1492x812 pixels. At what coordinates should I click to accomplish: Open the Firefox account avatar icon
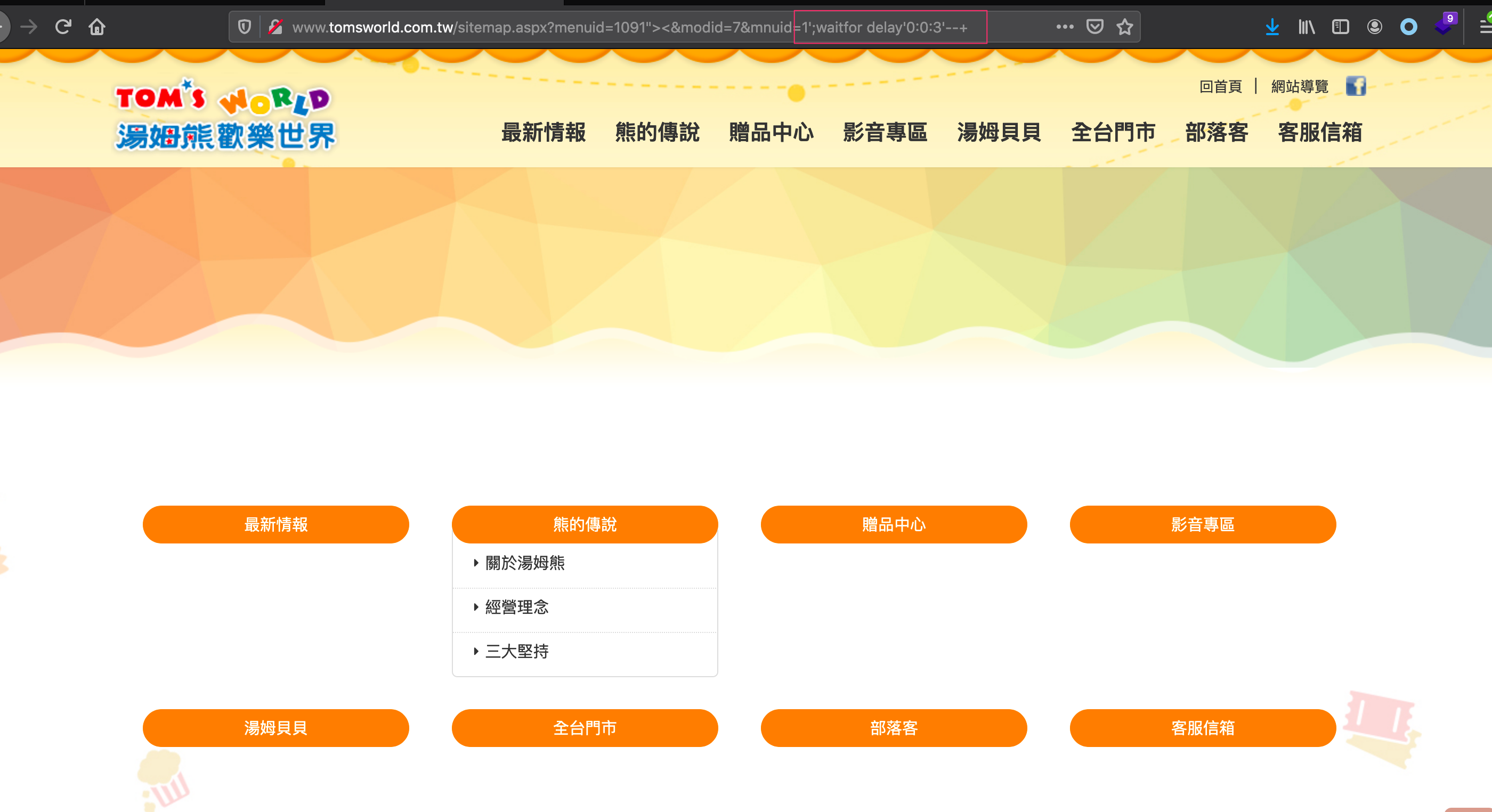coord(1374,27)
